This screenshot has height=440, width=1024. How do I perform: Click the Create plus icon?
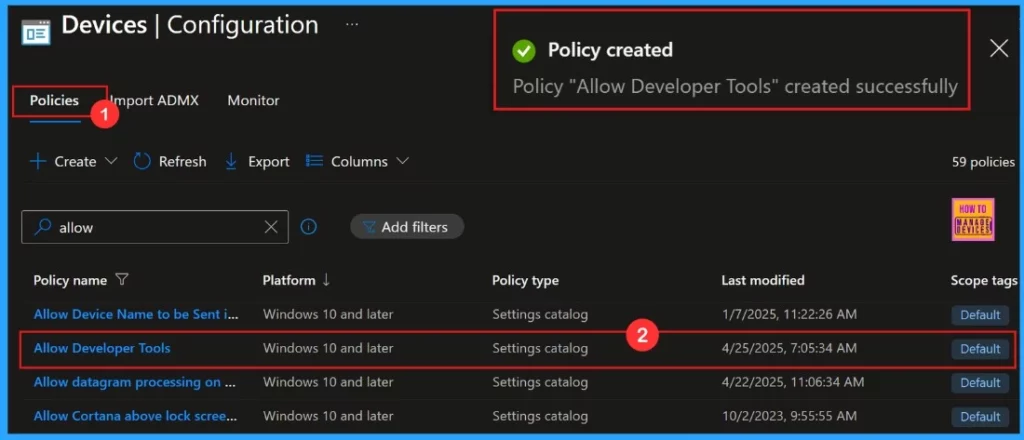(x=39, y=161)
